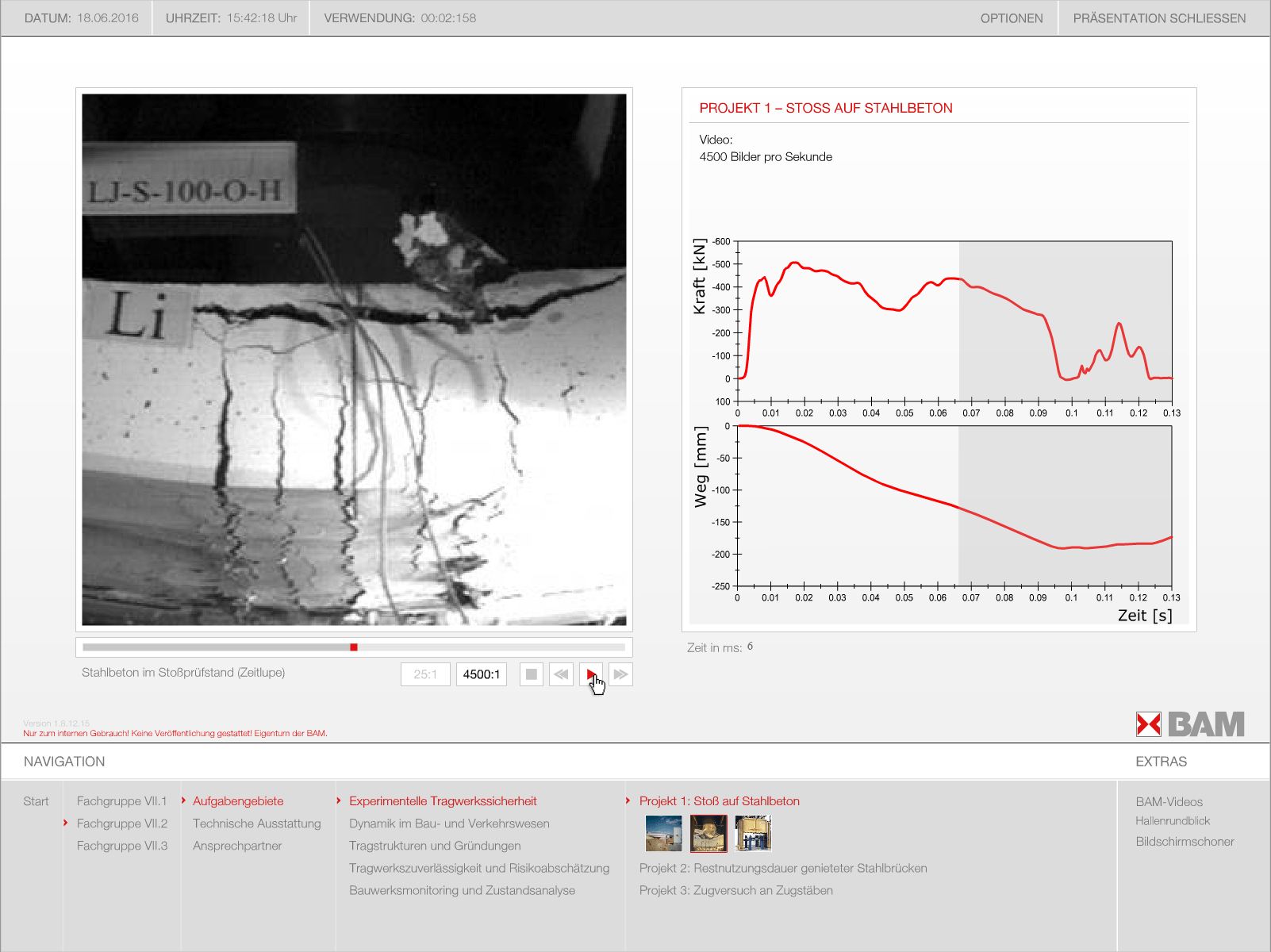This screenshot has width=1271, height=952.
Task: Click PRÄSENTATION SCHLIESSEN to close presentation
Action: [1159, 18]
